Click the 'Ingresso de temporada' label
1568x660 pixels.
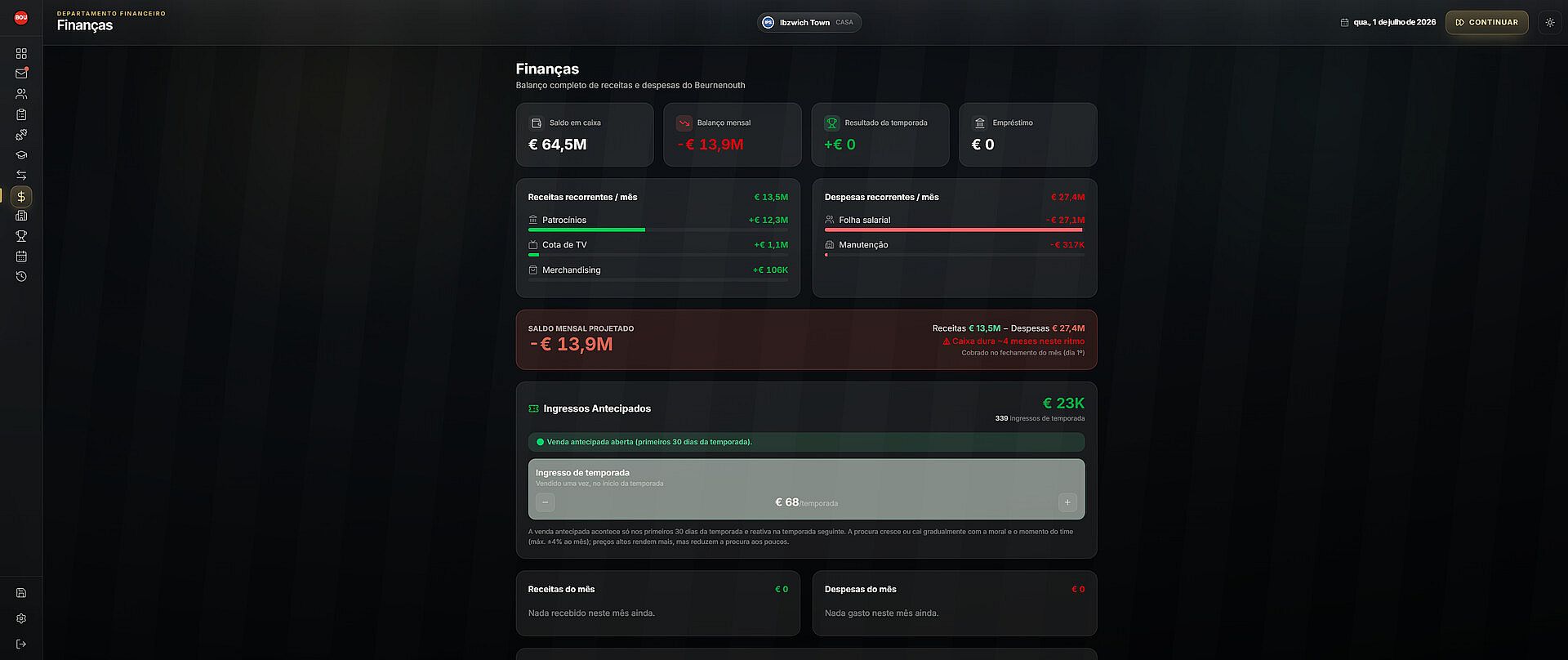tap(582, 473)
